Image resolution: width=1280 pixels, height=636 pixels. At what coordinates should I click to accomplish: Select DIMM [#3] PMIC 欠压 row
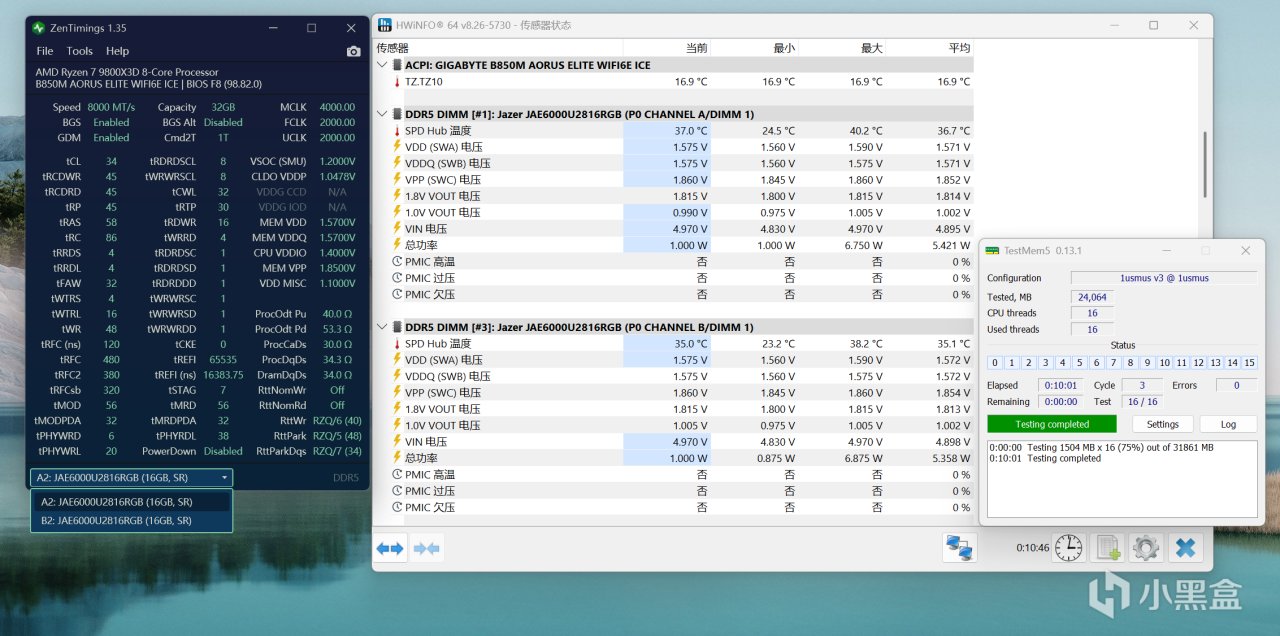[x=674, y=507]
